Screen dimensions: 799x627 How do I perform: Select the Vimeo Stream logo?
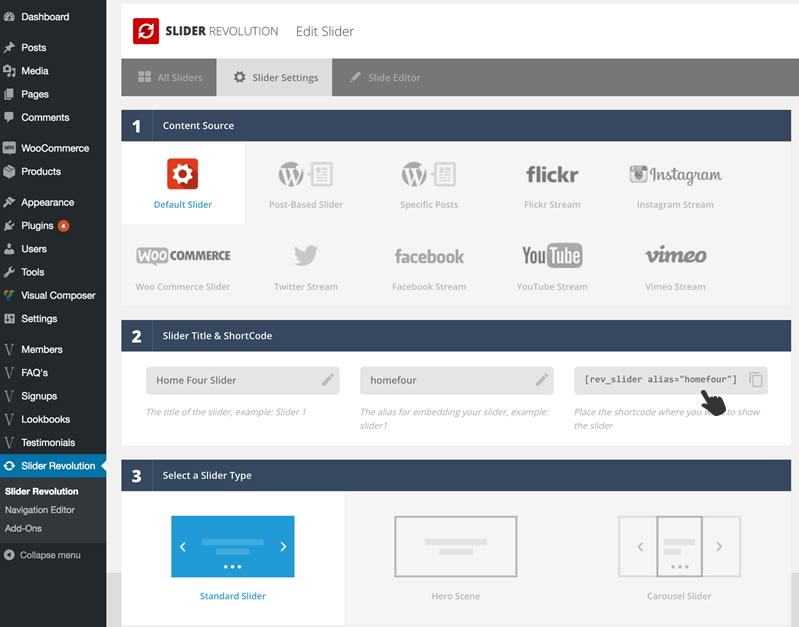pos(675,255)
